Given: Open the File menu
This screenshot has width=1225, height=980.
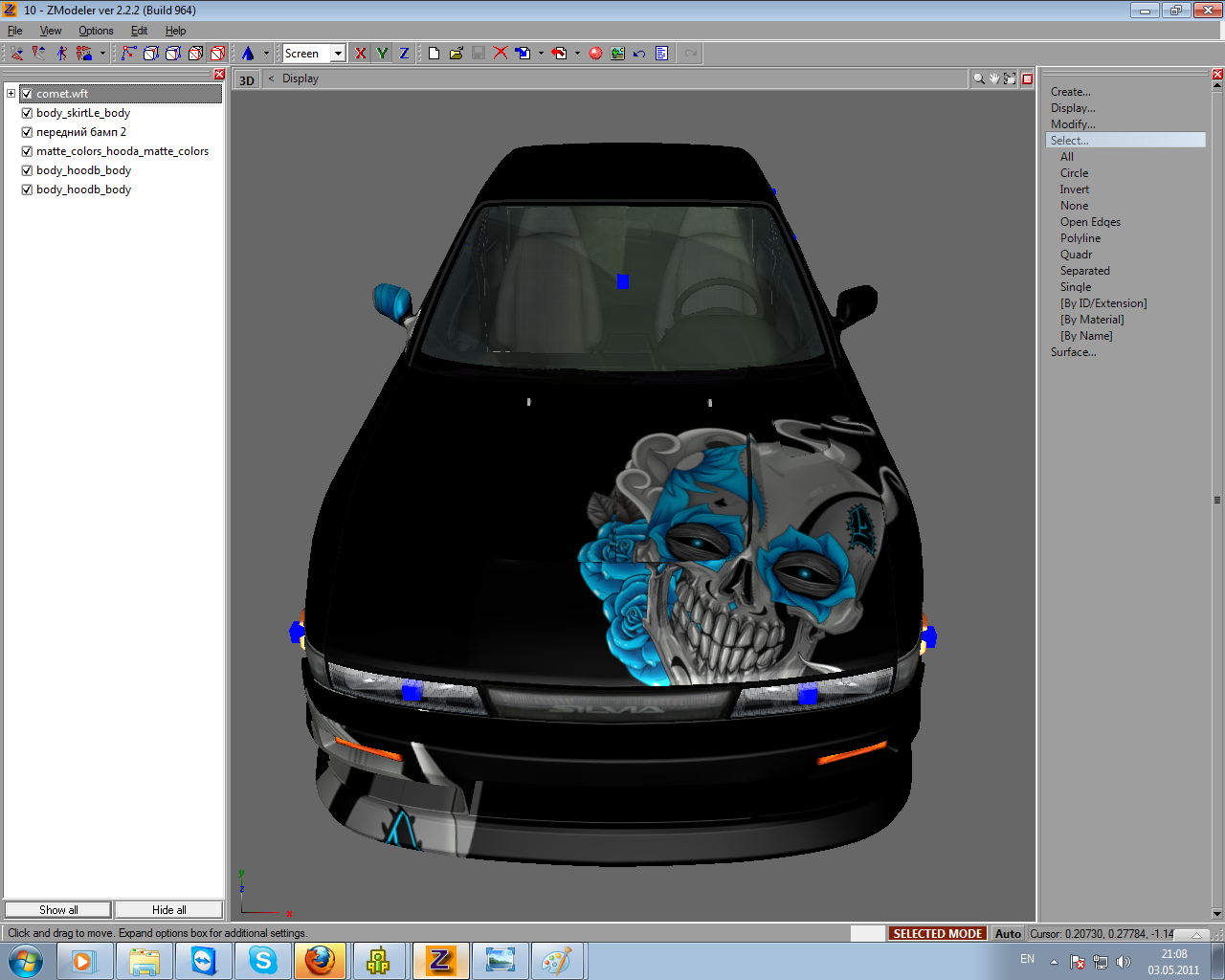Looking at the screenshot, I should 15,31.
